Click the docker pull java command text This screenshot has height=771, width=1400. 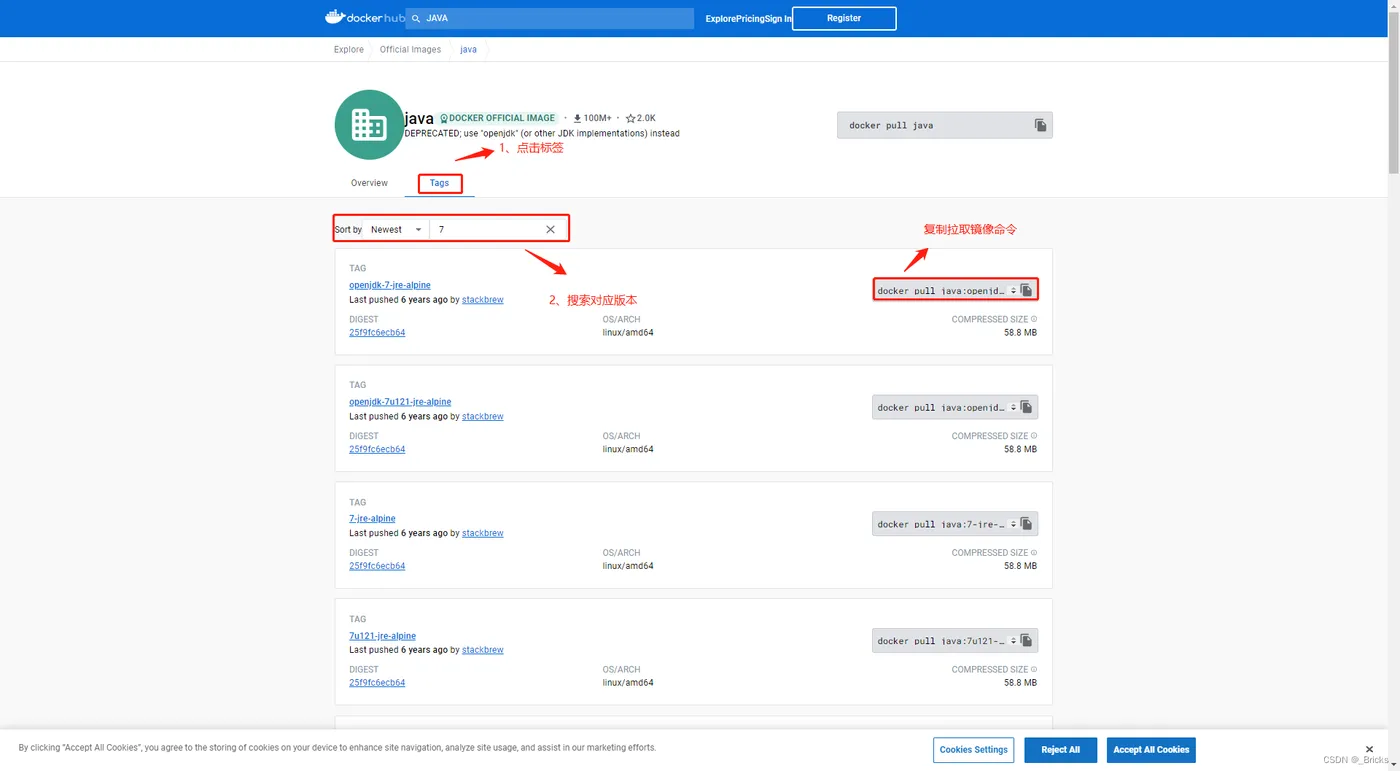891,126
